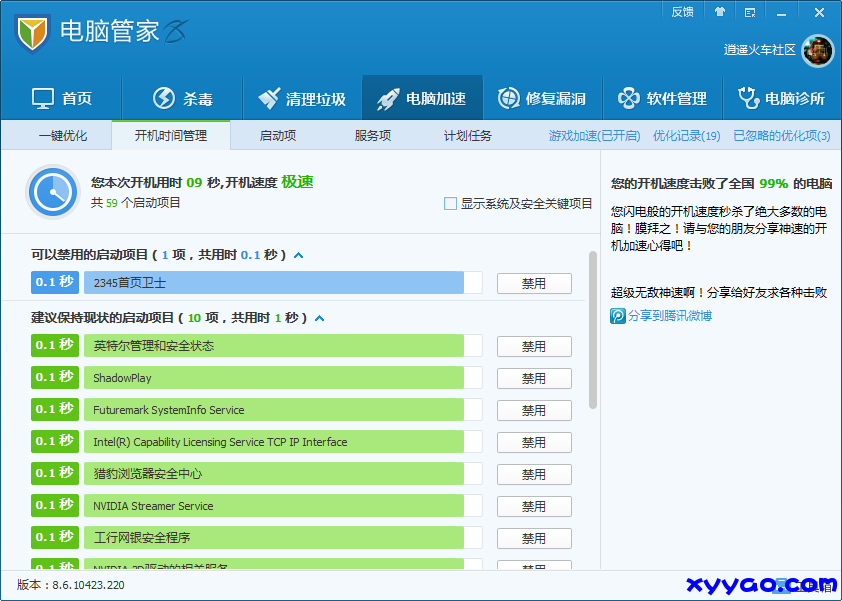The image size is (842, 601).
Task: Open the 首页 home panel
Action: 65,97
